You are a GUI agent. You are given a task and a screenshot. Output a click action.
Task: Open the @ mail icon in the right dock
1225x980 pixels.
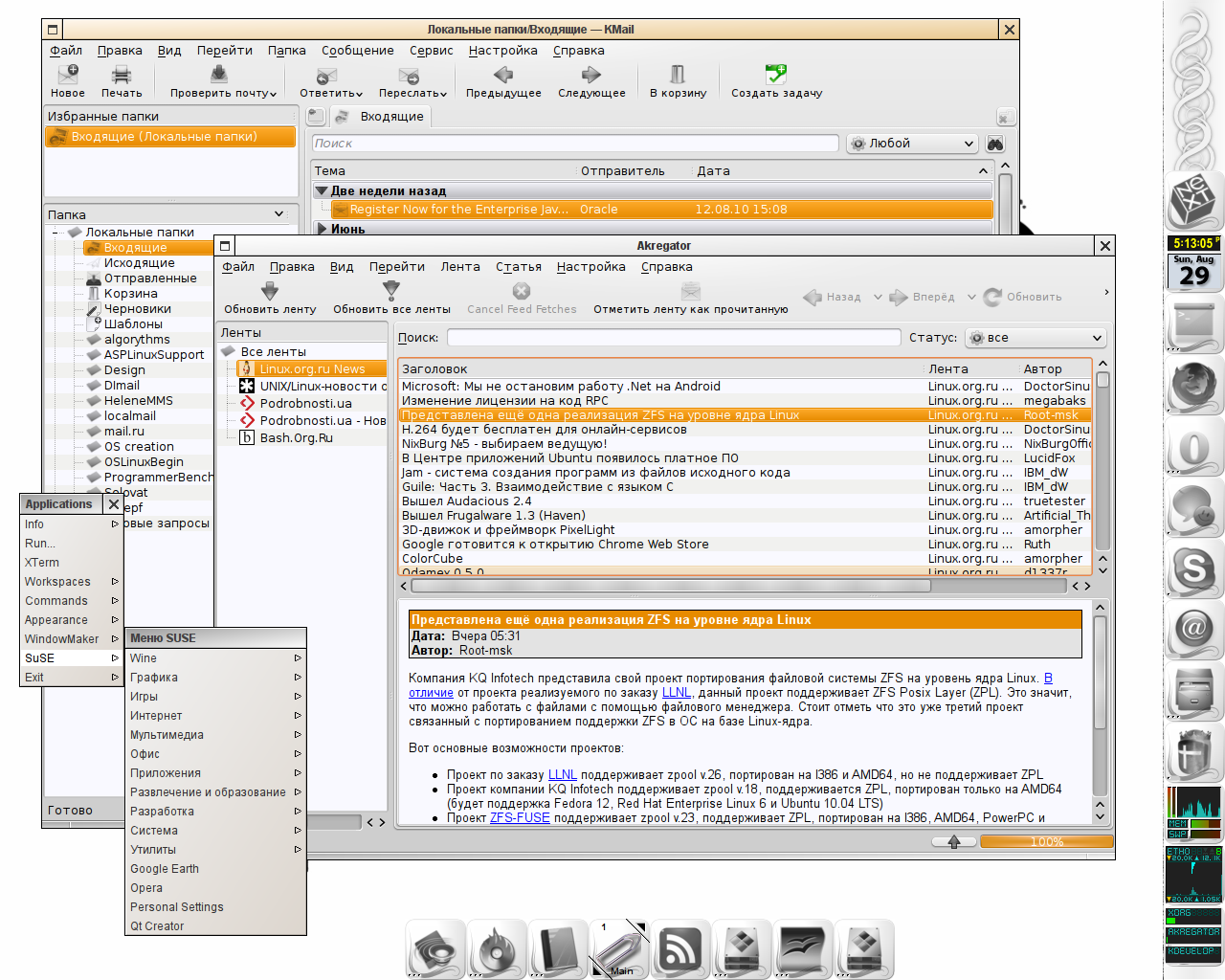[x=1194, y=630]
